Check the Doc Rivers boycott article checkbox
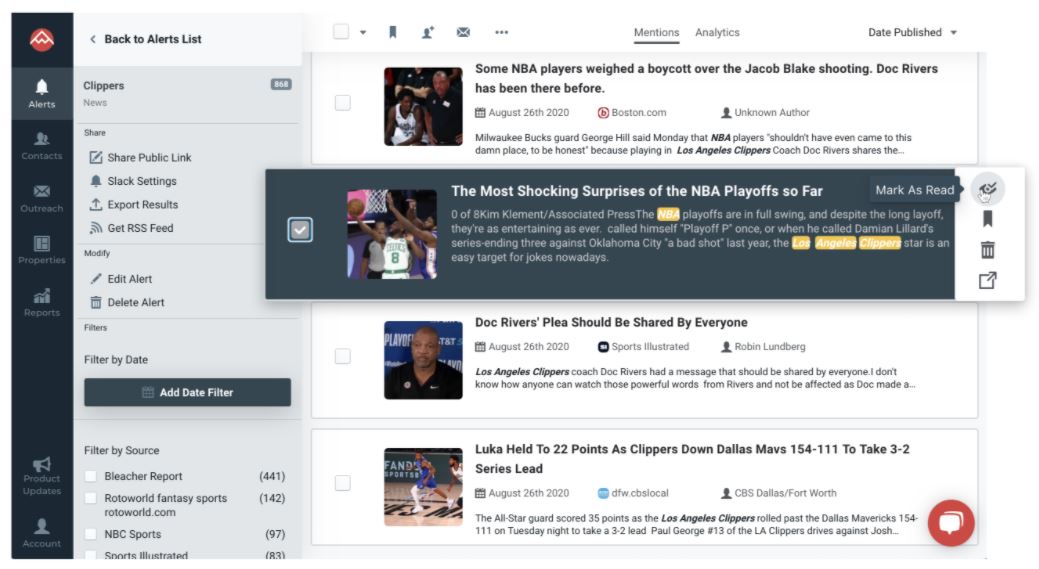Image resolution: width=1039 pixels, height=569 pixels. (x=343, y=103)
